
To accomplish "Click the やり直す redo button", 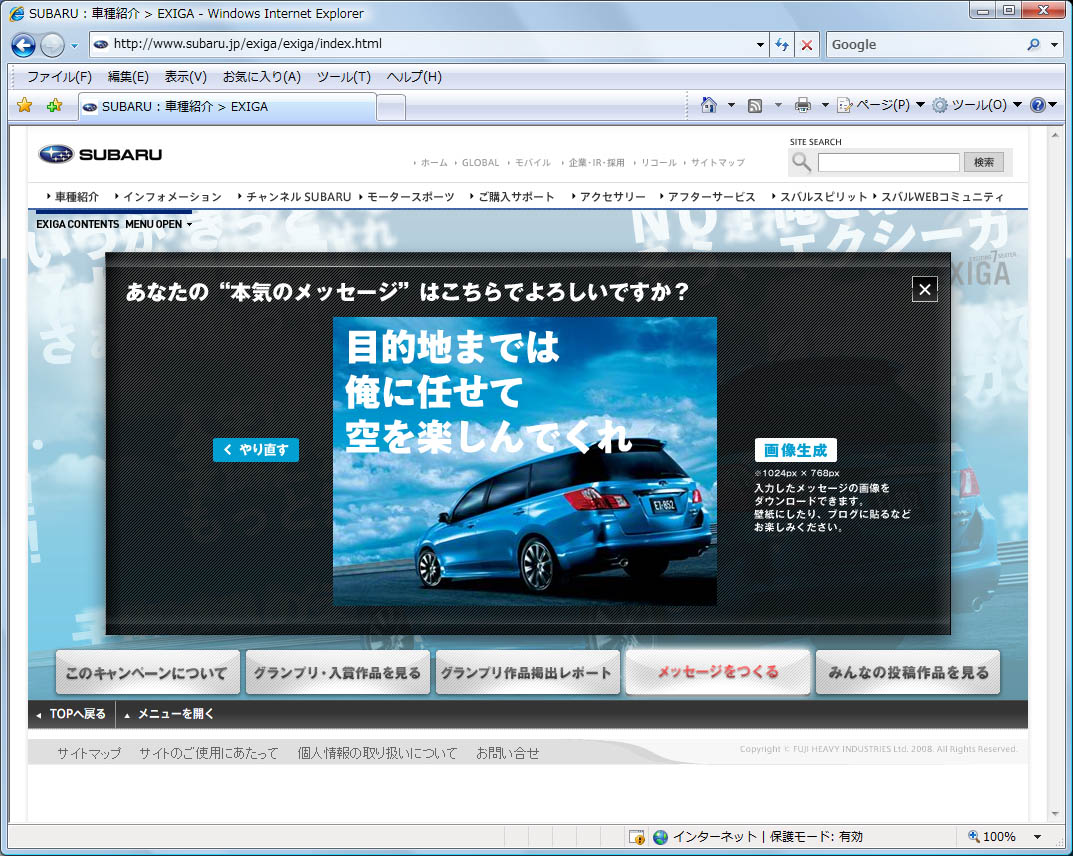I will coord(256,450).
